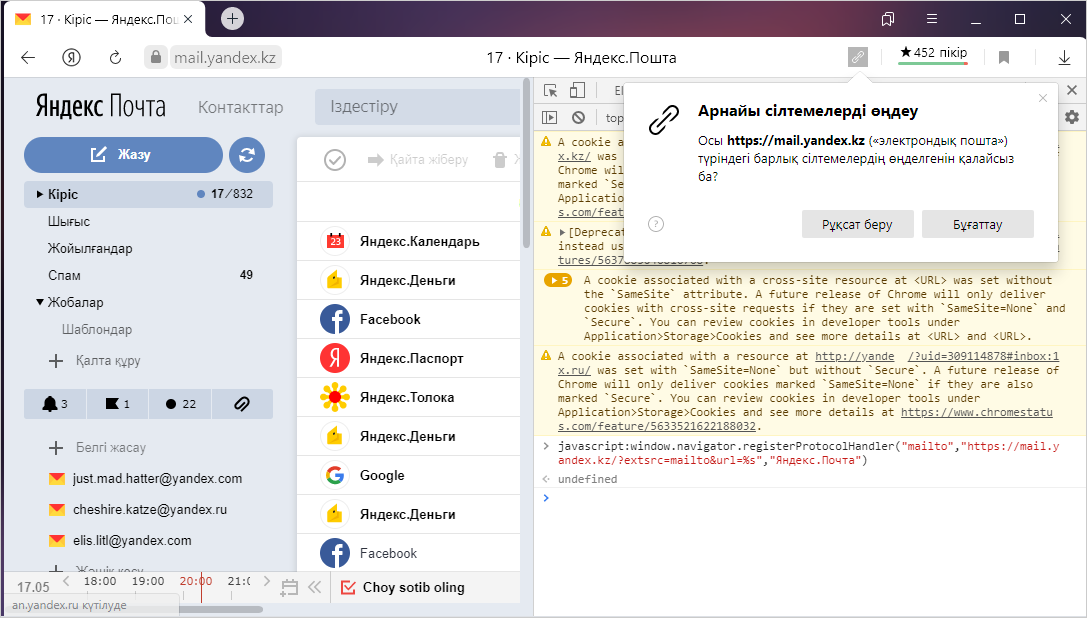Open the Контакттар tab
1087x618 pixels.
(x=240, y=107)
